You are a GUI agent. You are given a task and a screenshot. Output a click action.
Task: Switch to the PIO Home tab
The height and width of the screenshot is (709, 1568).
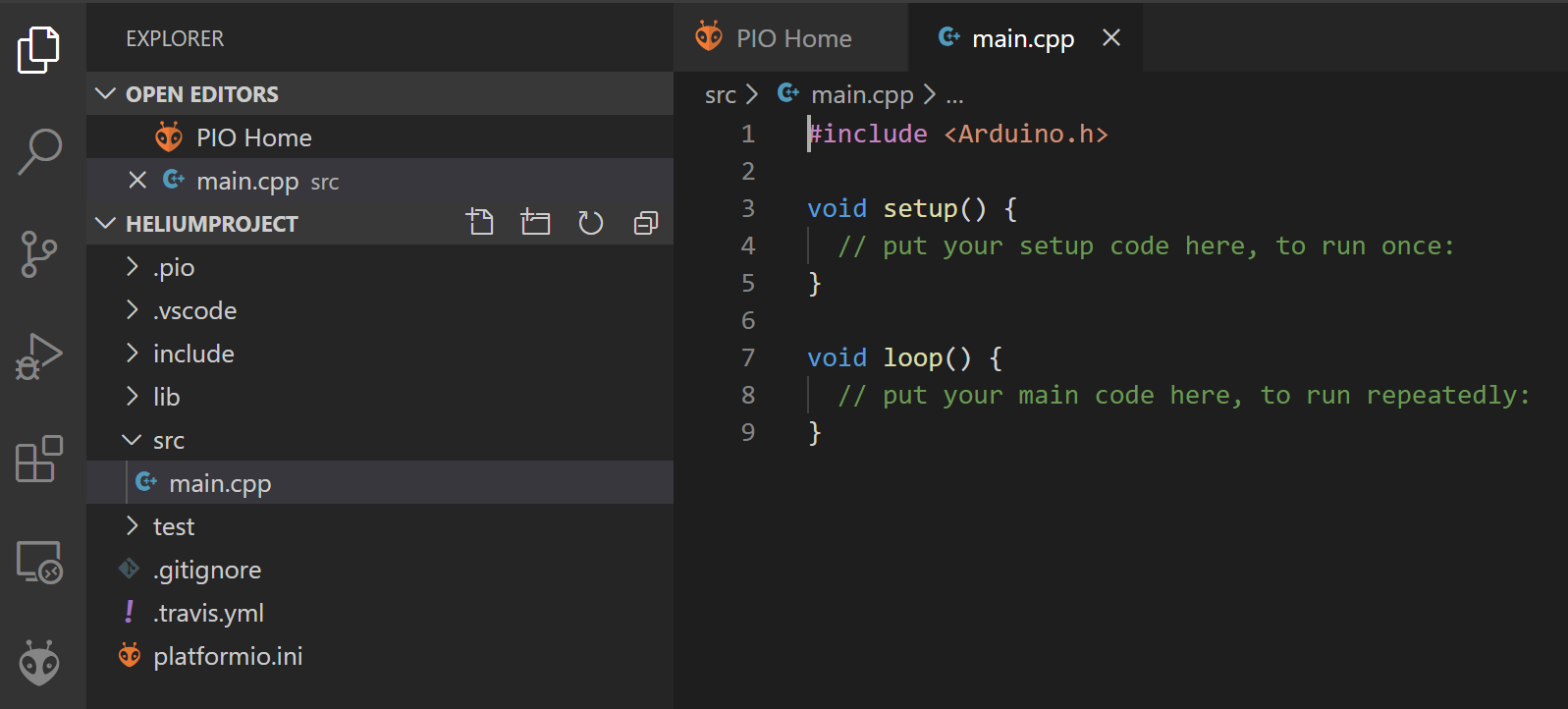coord(792,38)
